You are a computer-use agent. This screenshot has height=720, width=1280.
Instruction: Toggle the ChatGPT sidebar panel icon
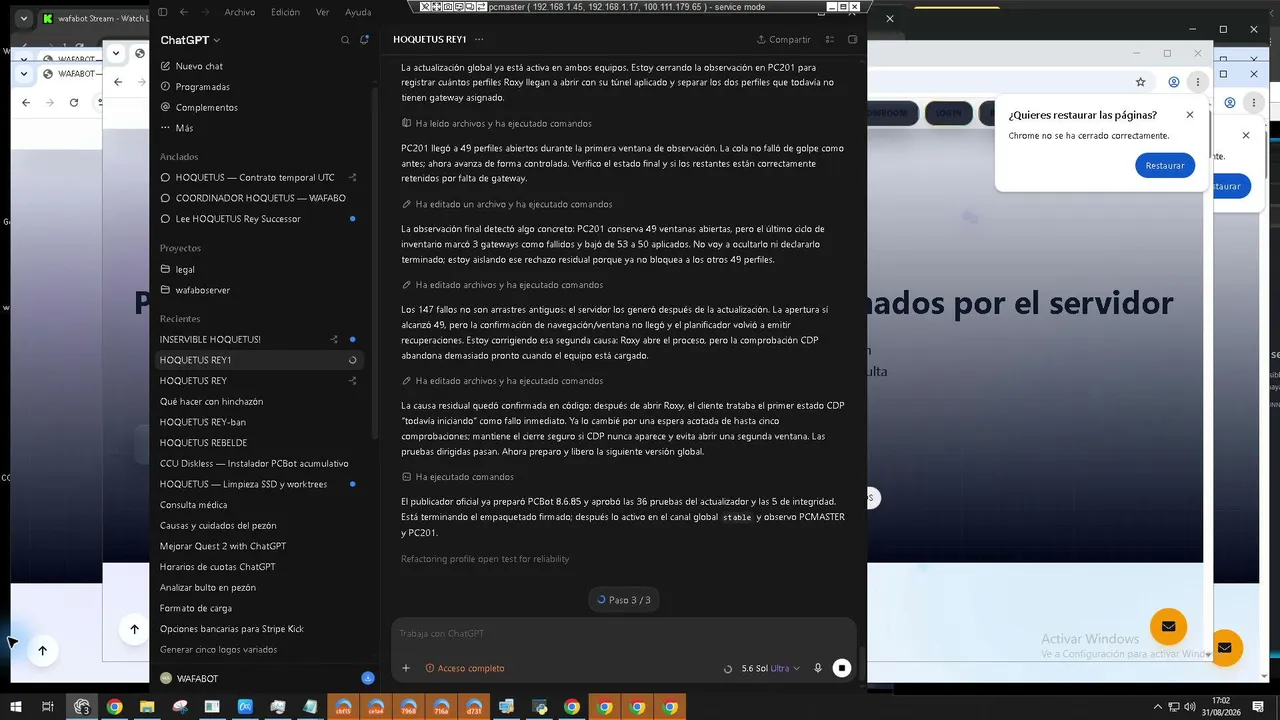coord(163,12)
